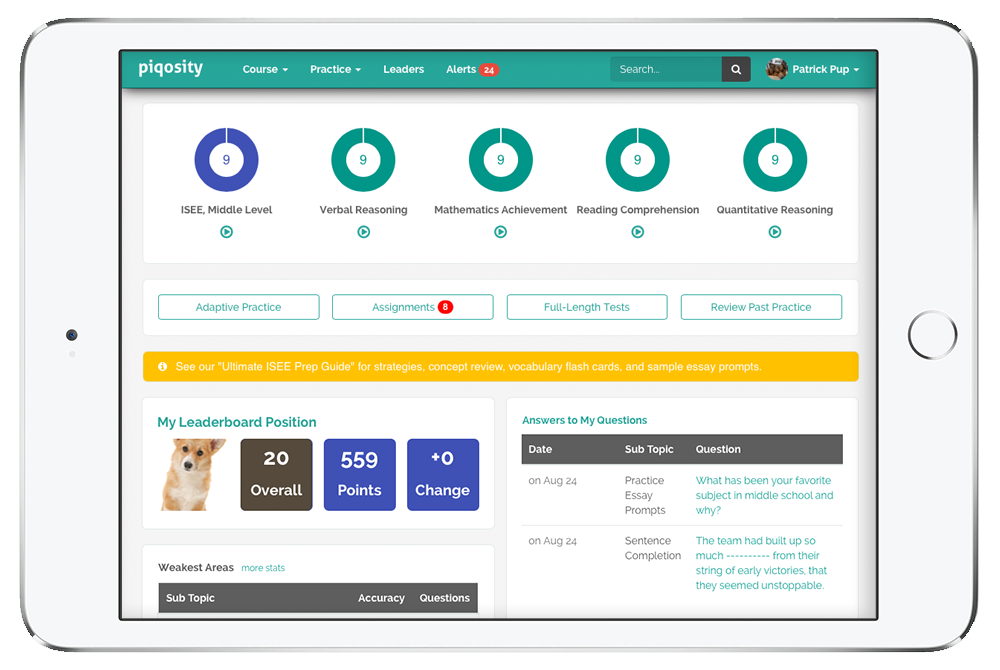The image size is (1000, 670).
Task: Click the search magnifier icon
Action: pyautogui.click(x=736, y=70)
